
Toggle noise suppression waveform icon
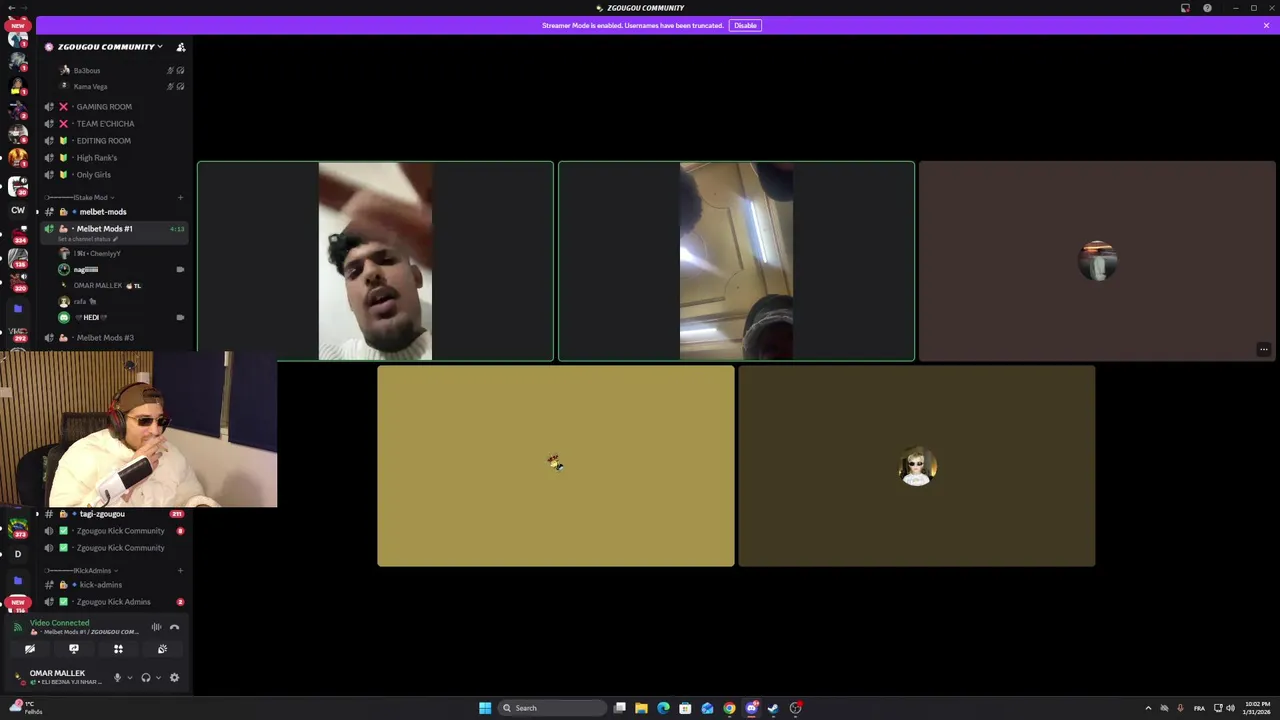coord(156,627)
